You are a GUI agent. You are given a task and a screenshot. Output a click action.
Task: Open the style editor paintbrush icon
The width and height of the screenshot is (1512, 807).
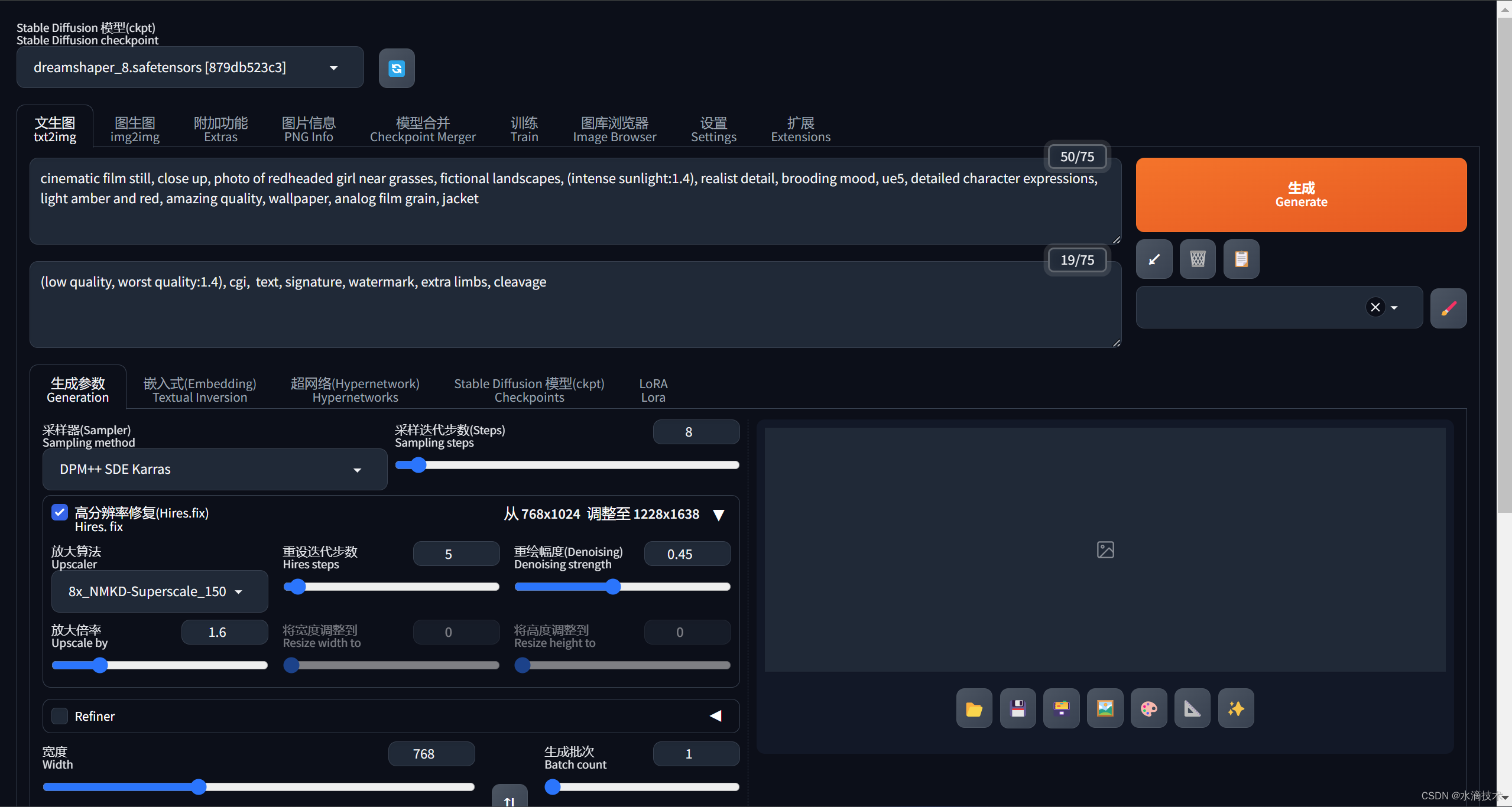pos(1448,308)
